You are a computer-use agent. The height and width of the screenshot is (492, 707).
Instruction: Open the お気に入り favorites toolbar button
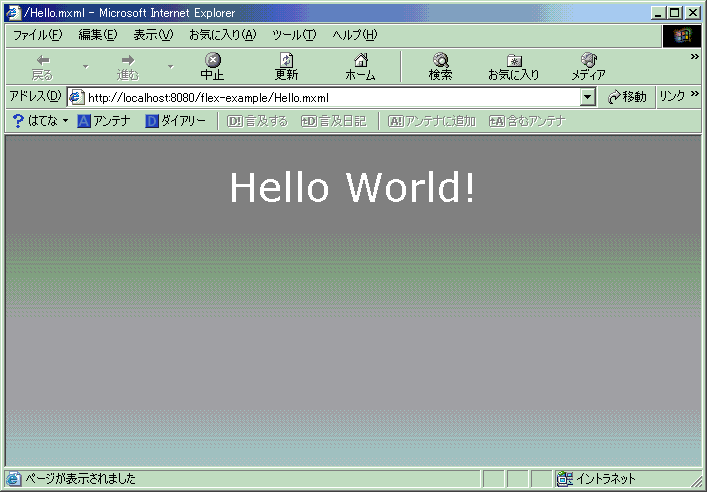click(x=514, y=67)
